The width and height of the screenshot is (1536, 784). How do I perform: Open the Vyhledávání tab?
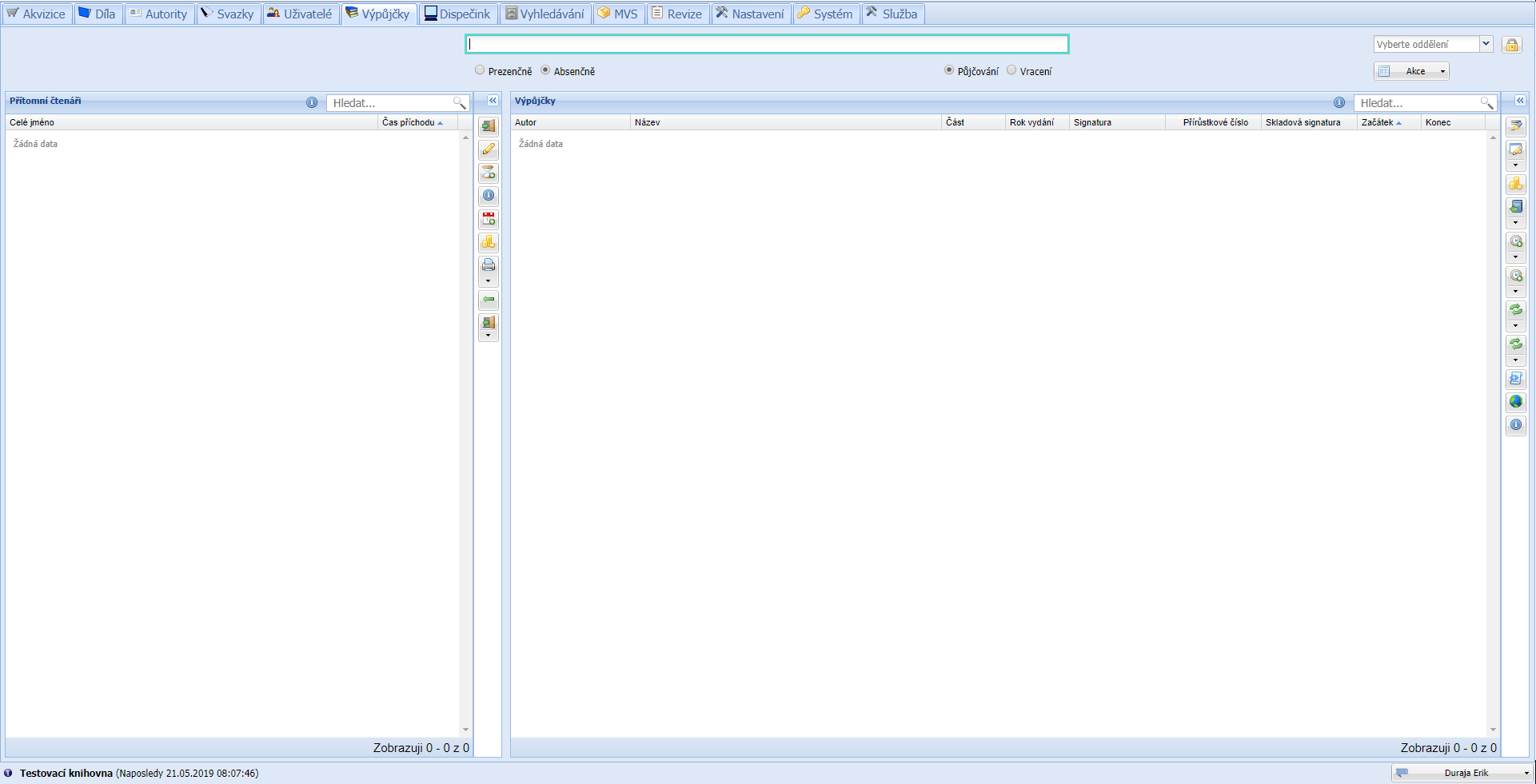point(545,14)
